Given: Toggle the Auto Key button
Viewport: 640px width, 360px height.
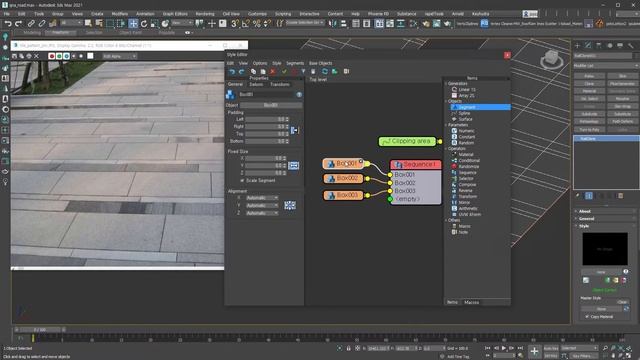Looking at the screenshot, I should (551, 348).
